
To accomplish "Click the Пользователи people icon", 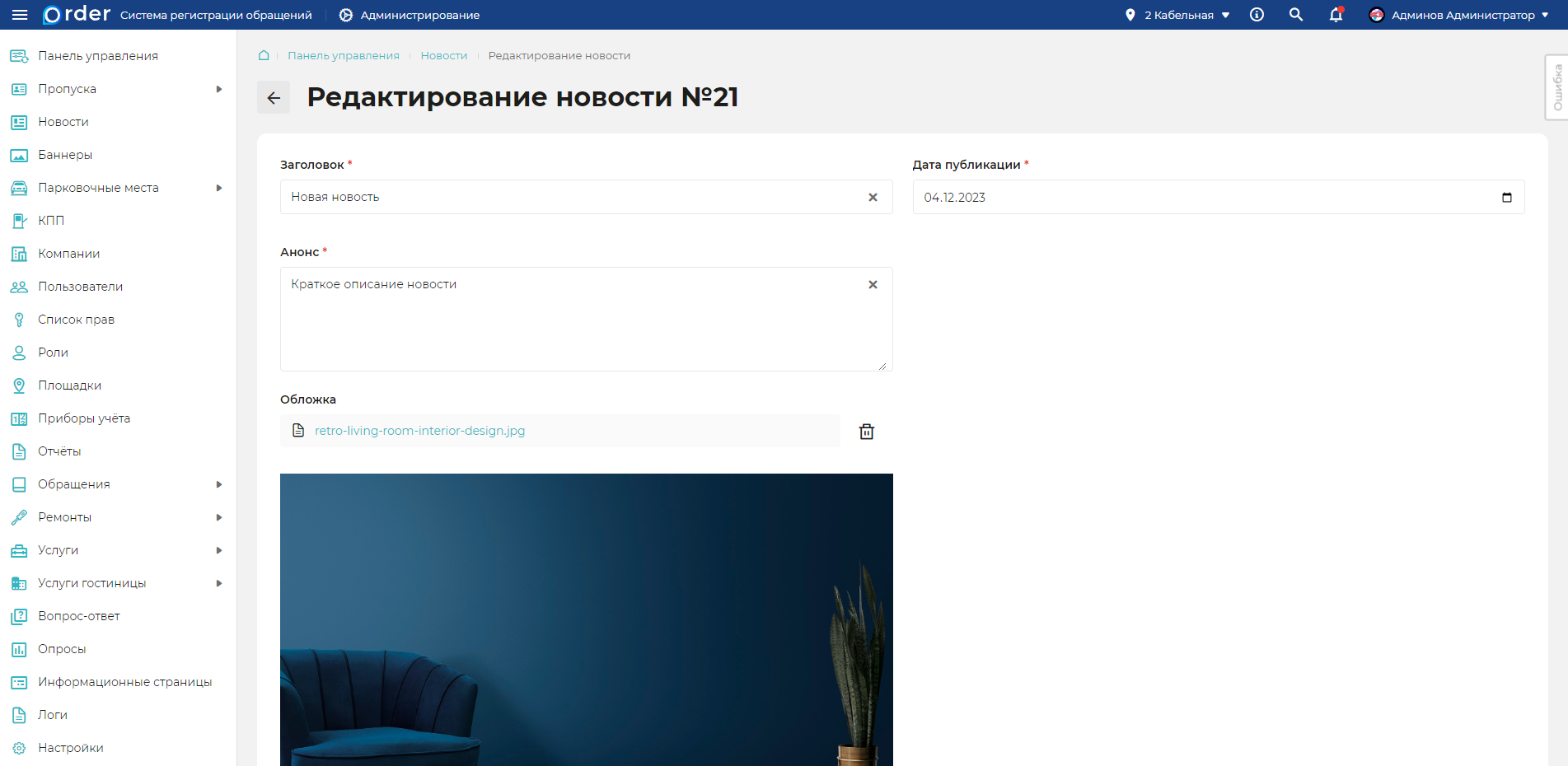I will 18,286.
